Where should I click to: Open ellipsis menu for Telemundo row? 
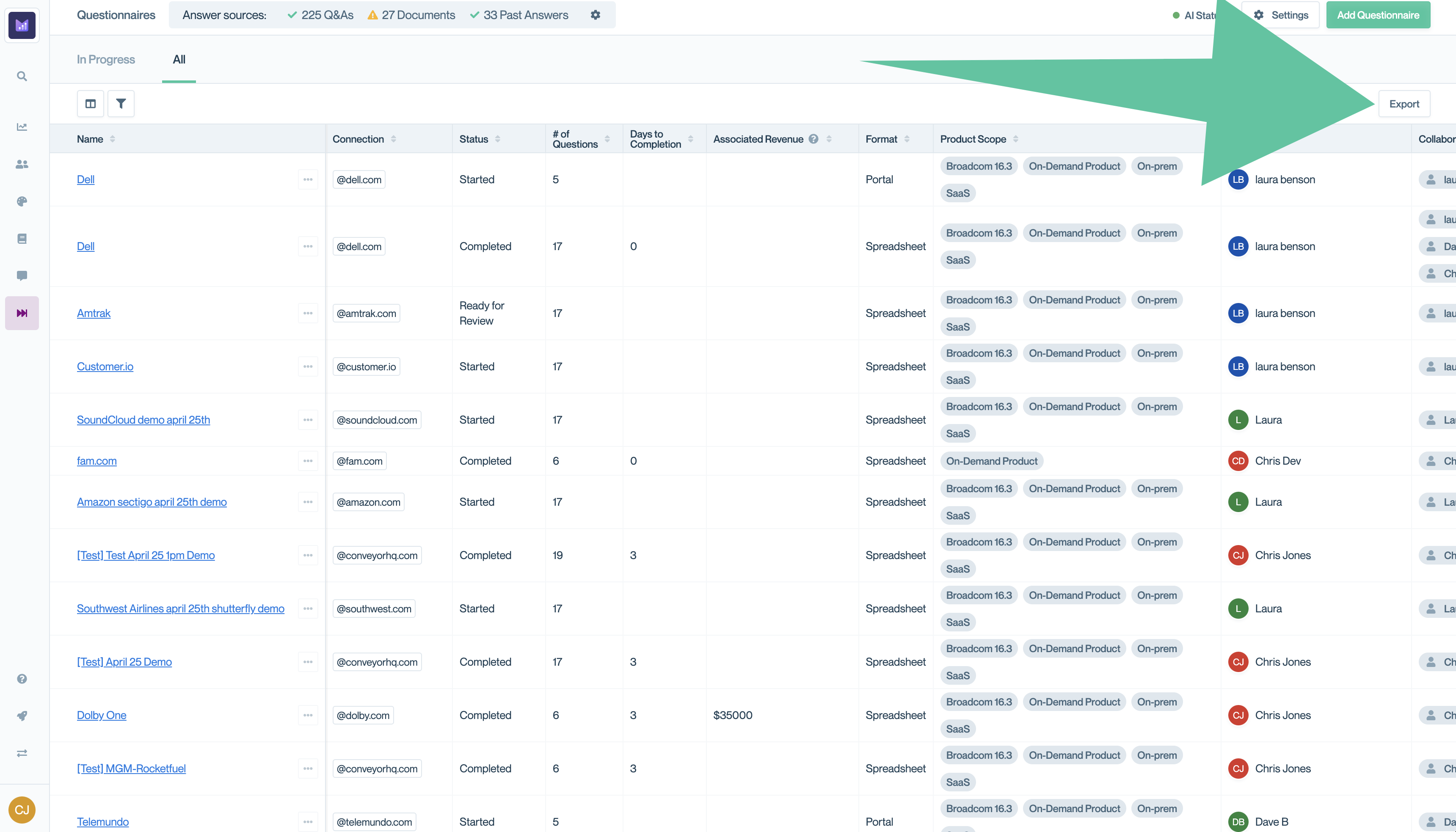[307, 822]
